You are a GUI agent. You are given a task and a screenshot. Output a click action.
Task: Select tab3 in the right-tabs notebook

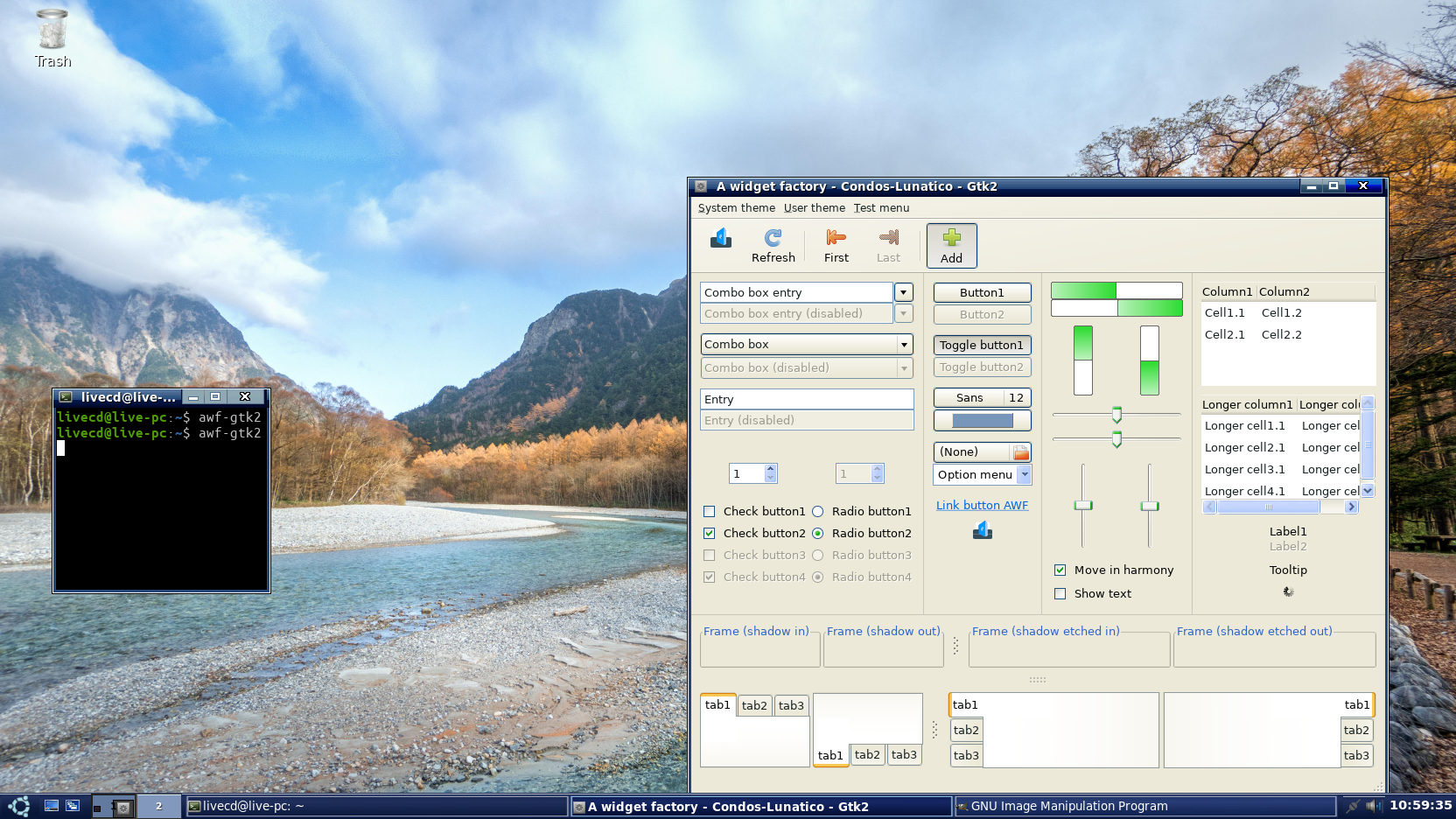1357,756
